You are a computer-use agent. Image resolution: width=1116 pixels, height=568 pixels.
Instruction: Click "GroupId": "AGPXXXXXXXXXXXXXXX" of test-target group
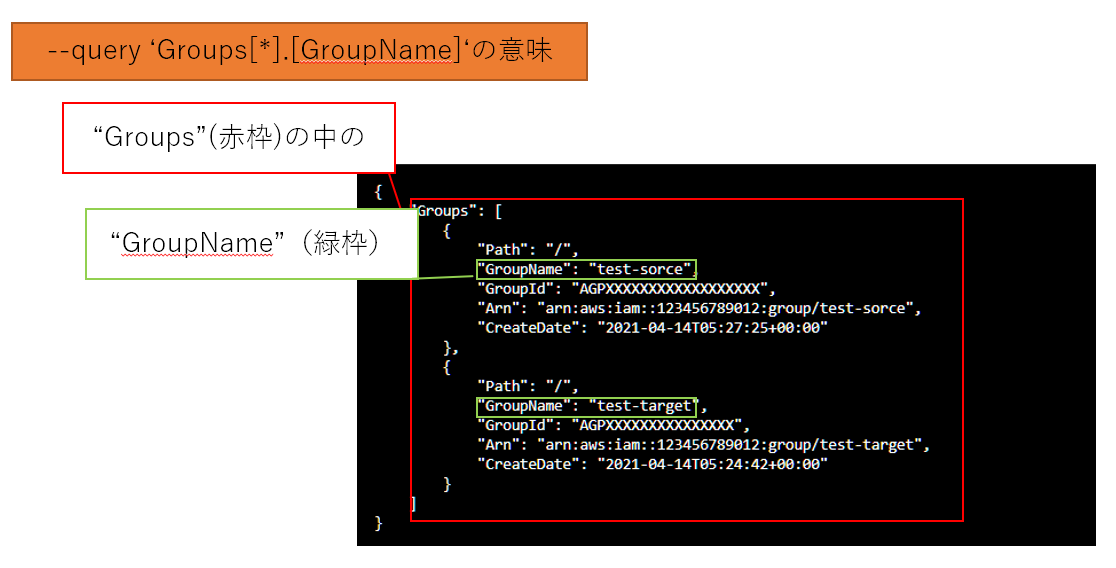[x=614, y=426]
